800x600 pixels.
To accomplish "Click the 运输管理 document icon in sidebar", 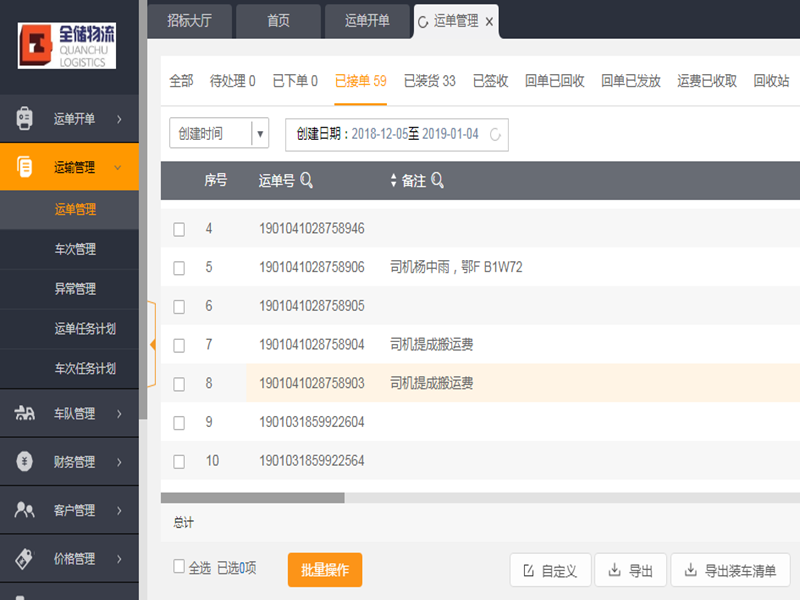I will 23,168.
